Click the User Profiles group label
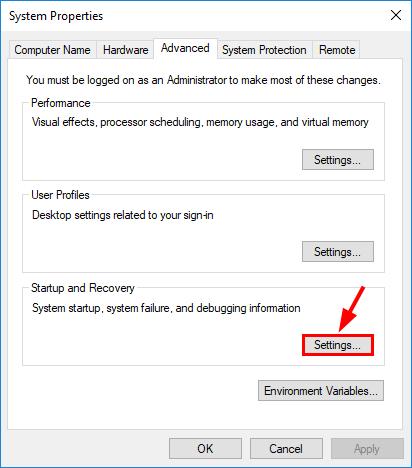The image size is (412, 468). [x=60, y=195]
